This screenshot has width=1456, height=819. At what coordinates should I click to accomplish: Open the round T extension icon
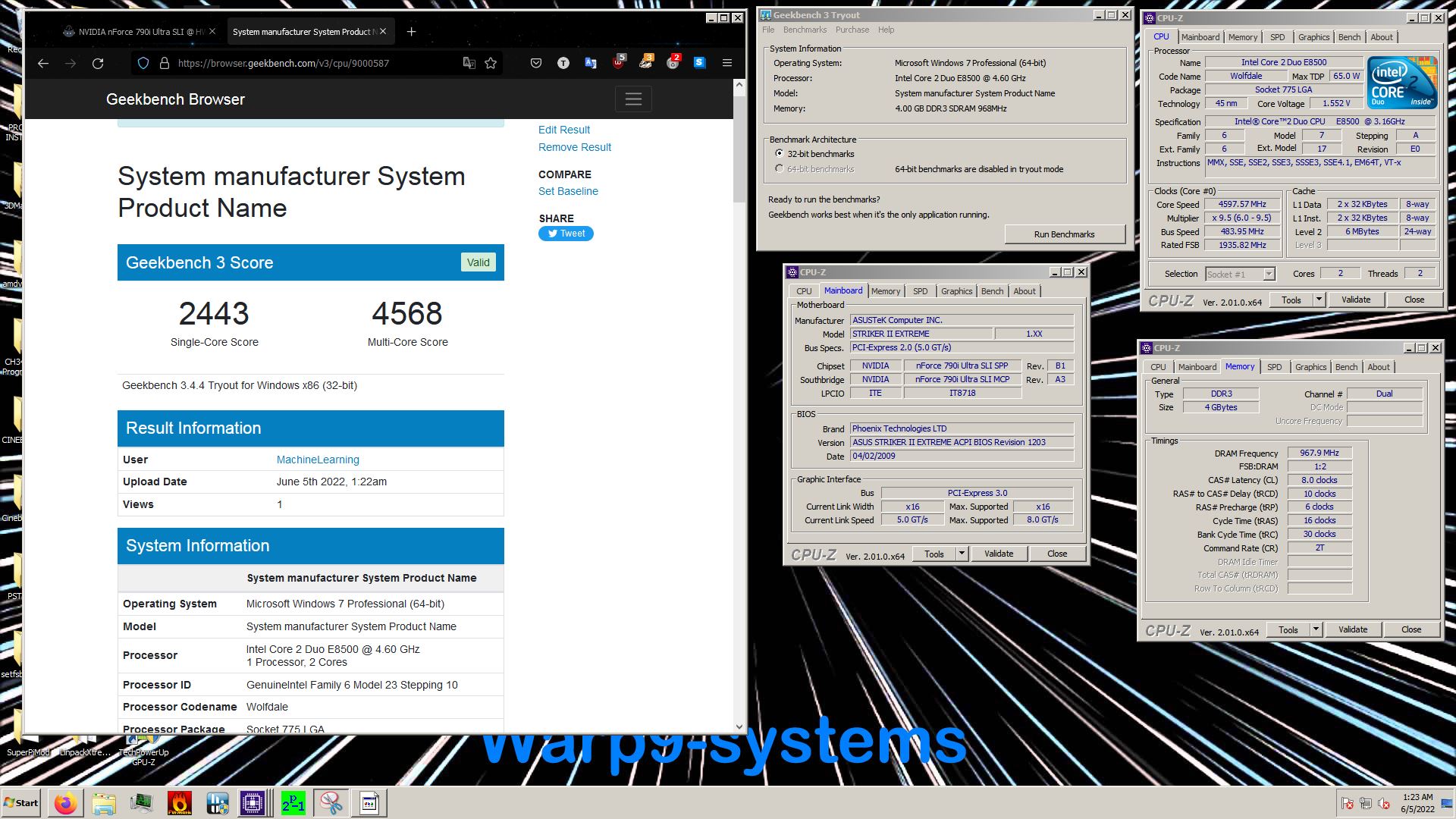(563, 64)
